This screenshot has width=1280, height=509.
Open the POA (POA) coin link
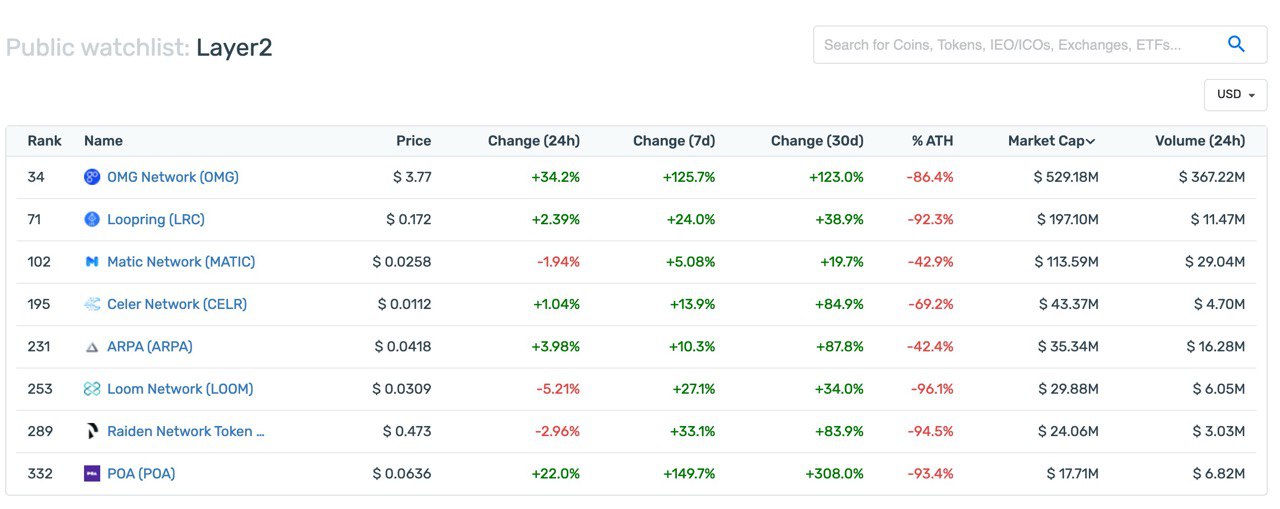(x=141, y=474)
